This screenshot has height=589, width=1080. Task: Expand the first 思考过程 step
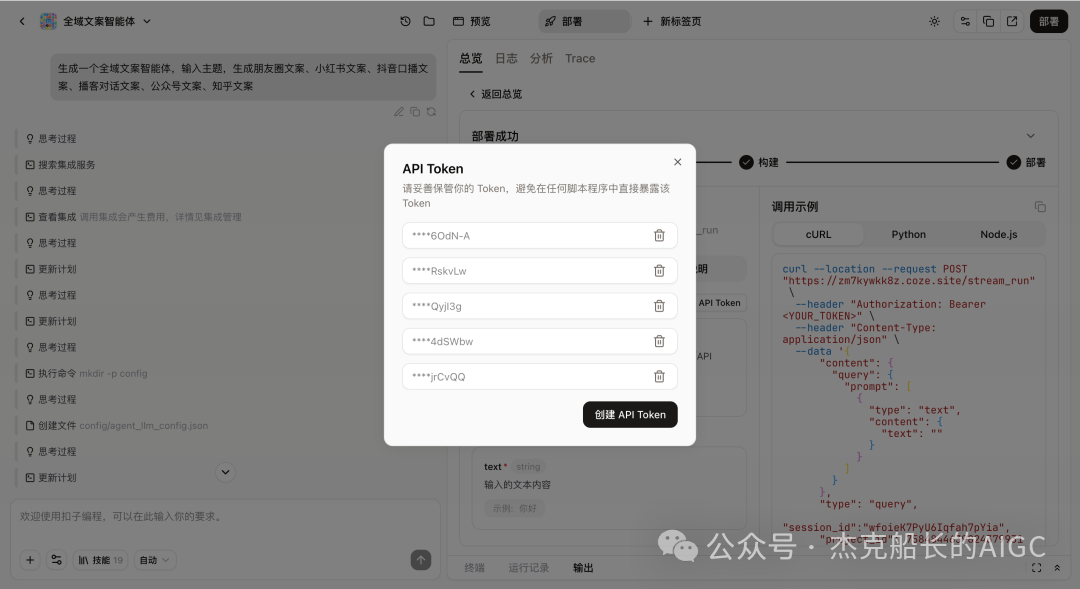pos(51,138)
